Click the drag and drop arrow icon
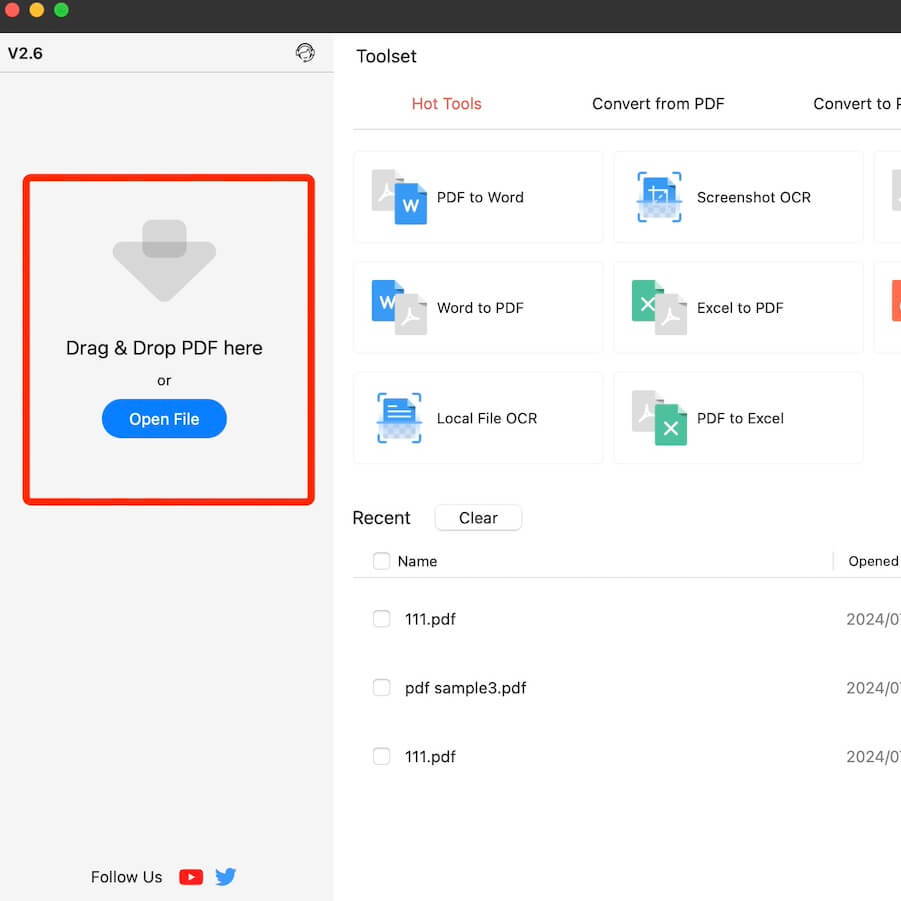 [x=164, y=260]
